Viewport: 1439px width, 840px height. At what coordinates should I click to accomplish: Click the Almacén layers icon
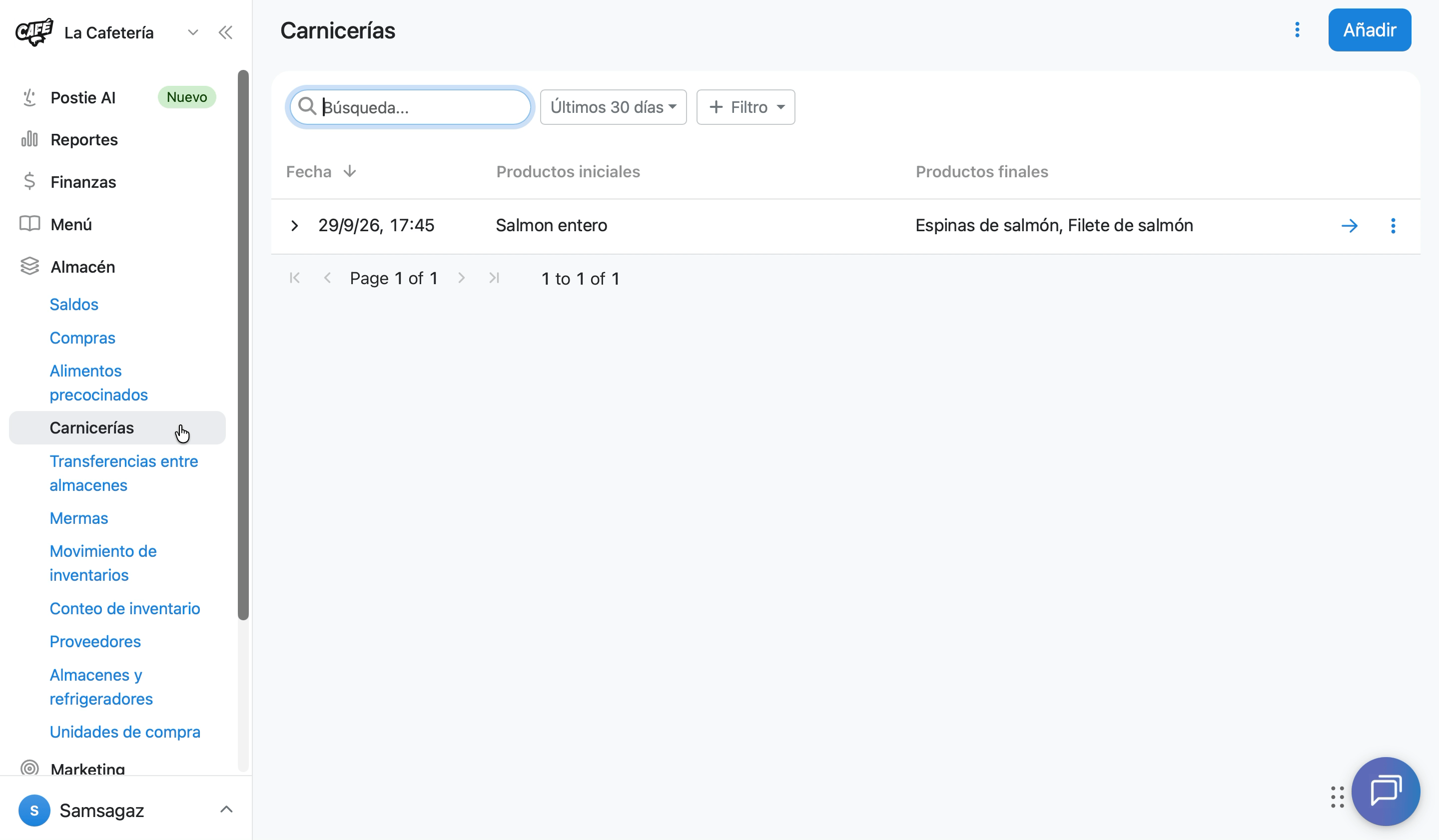29,266
